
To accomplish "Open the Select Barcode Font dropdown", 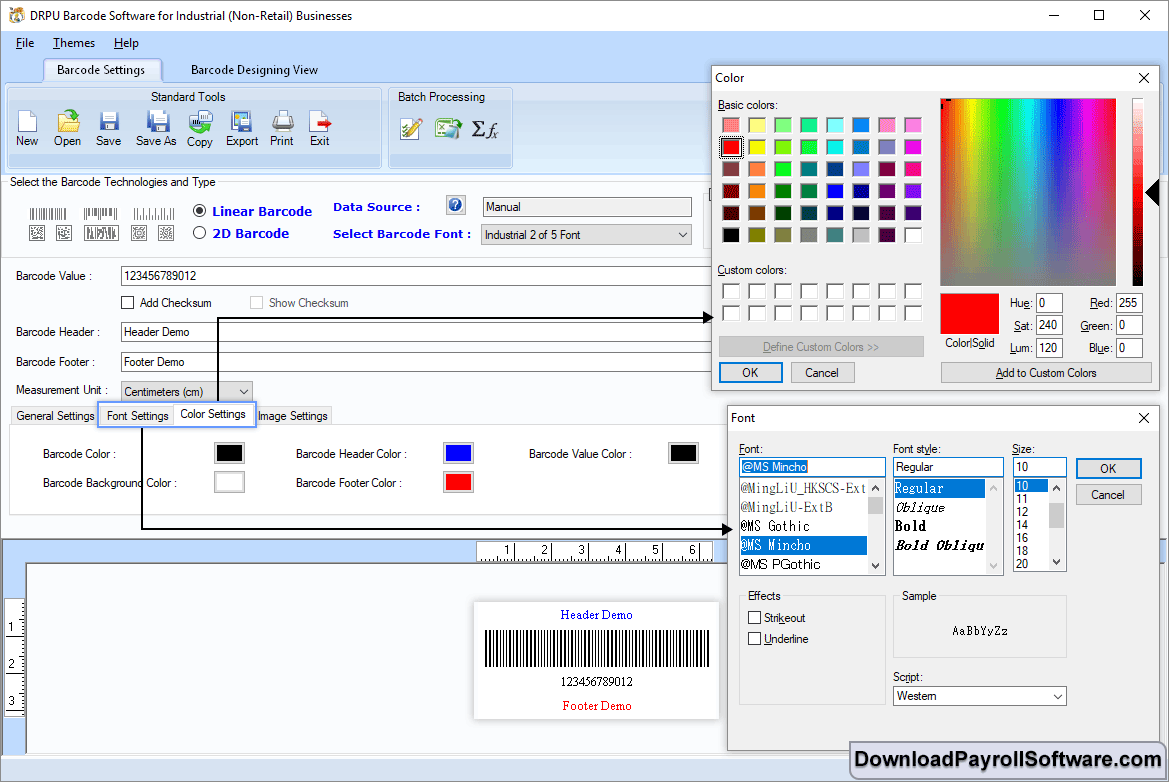I will coord(684,234).
